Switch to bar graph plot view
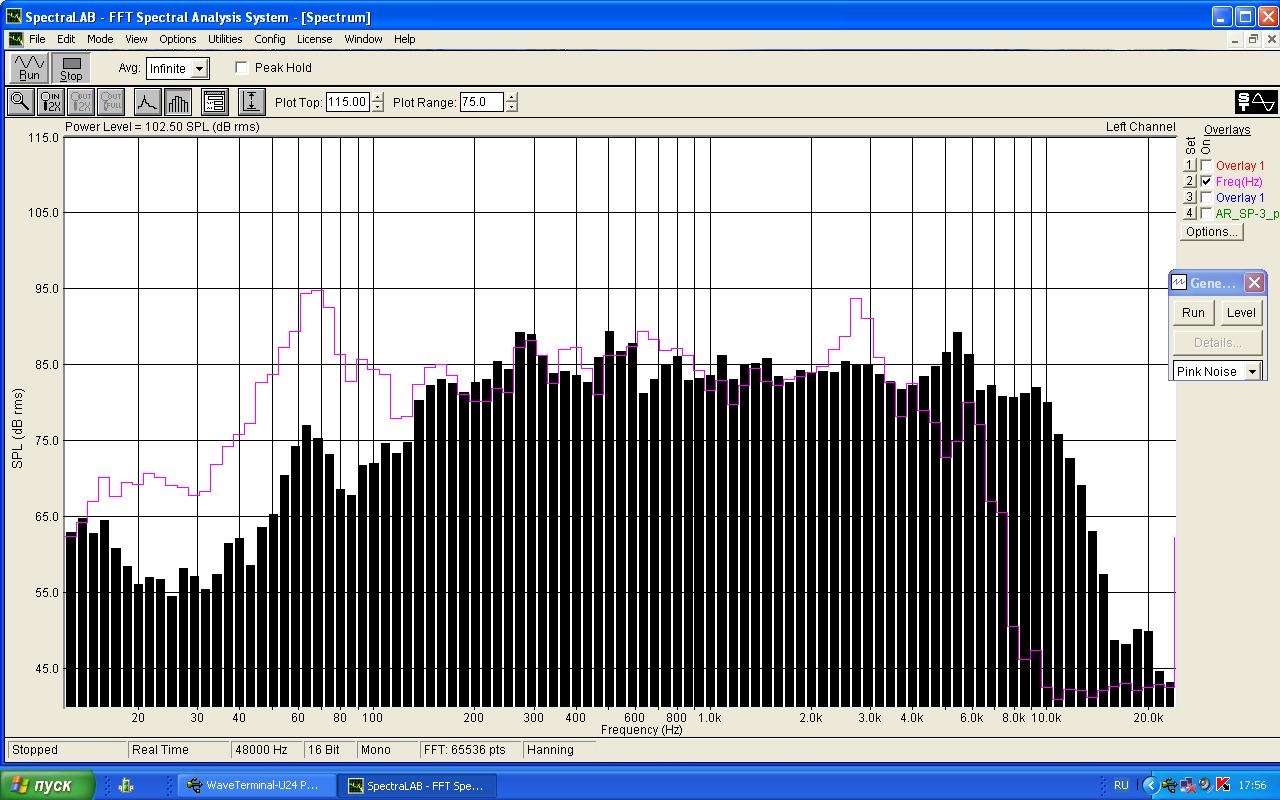Screen dimensions: 1280x800 (x=178, y=101)
